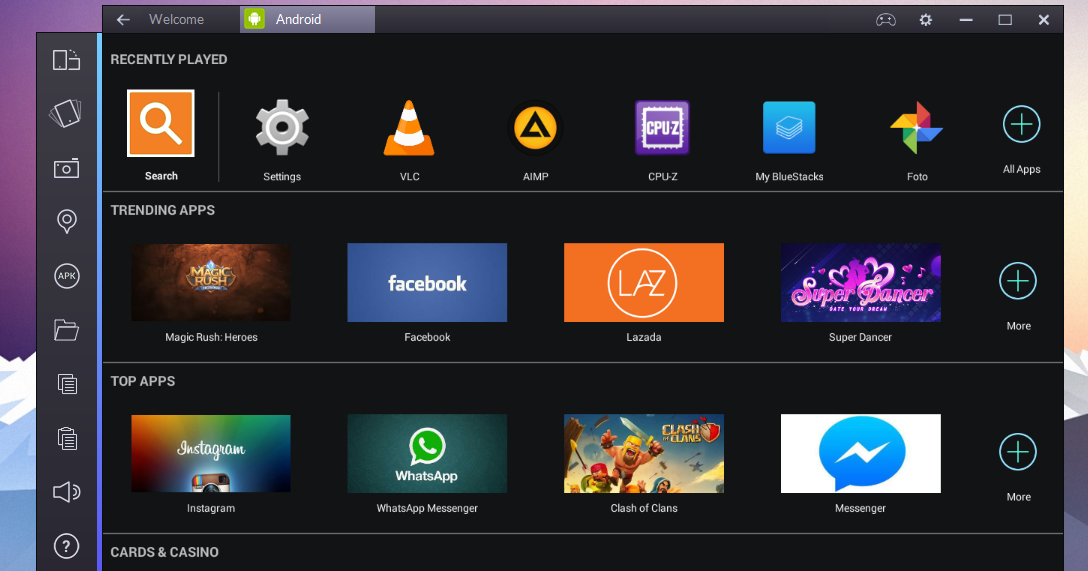Open the Super Dancer banner
Screen dimensions: 1088x571
pyautogui.click(x=860, y=282)
